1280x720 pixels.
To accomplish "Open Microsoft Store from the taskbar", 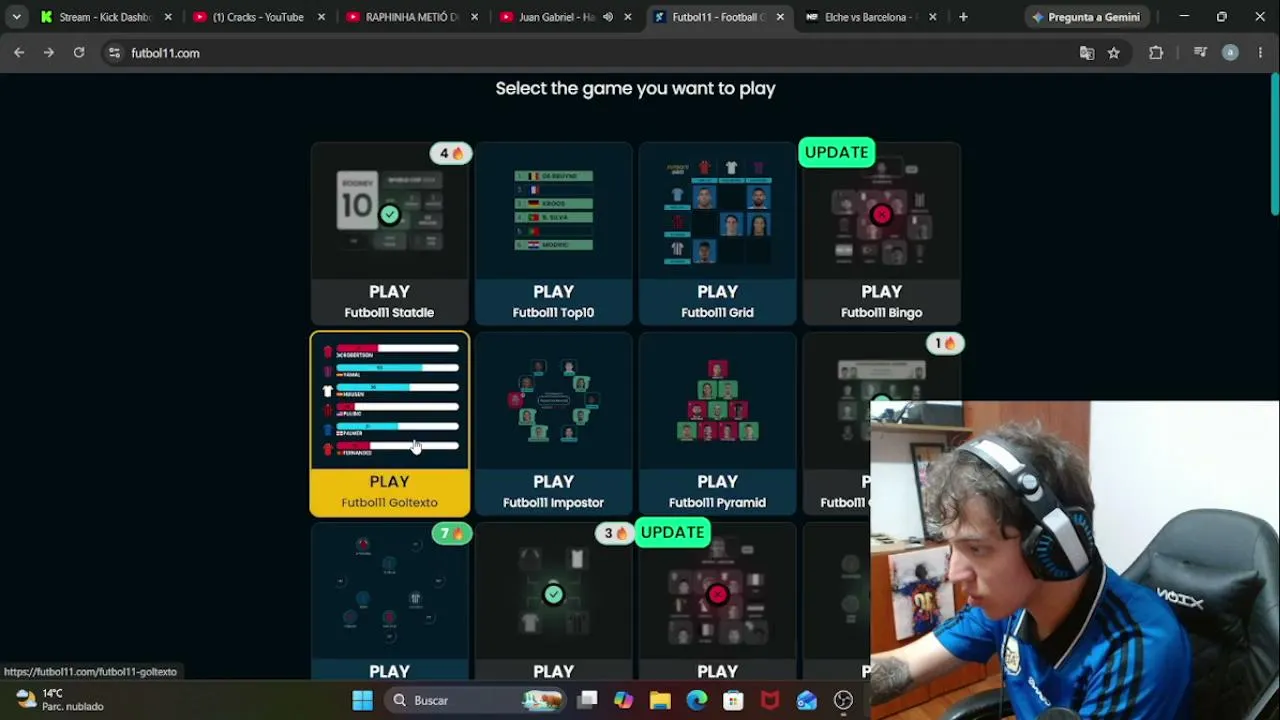I will [733, 700].
